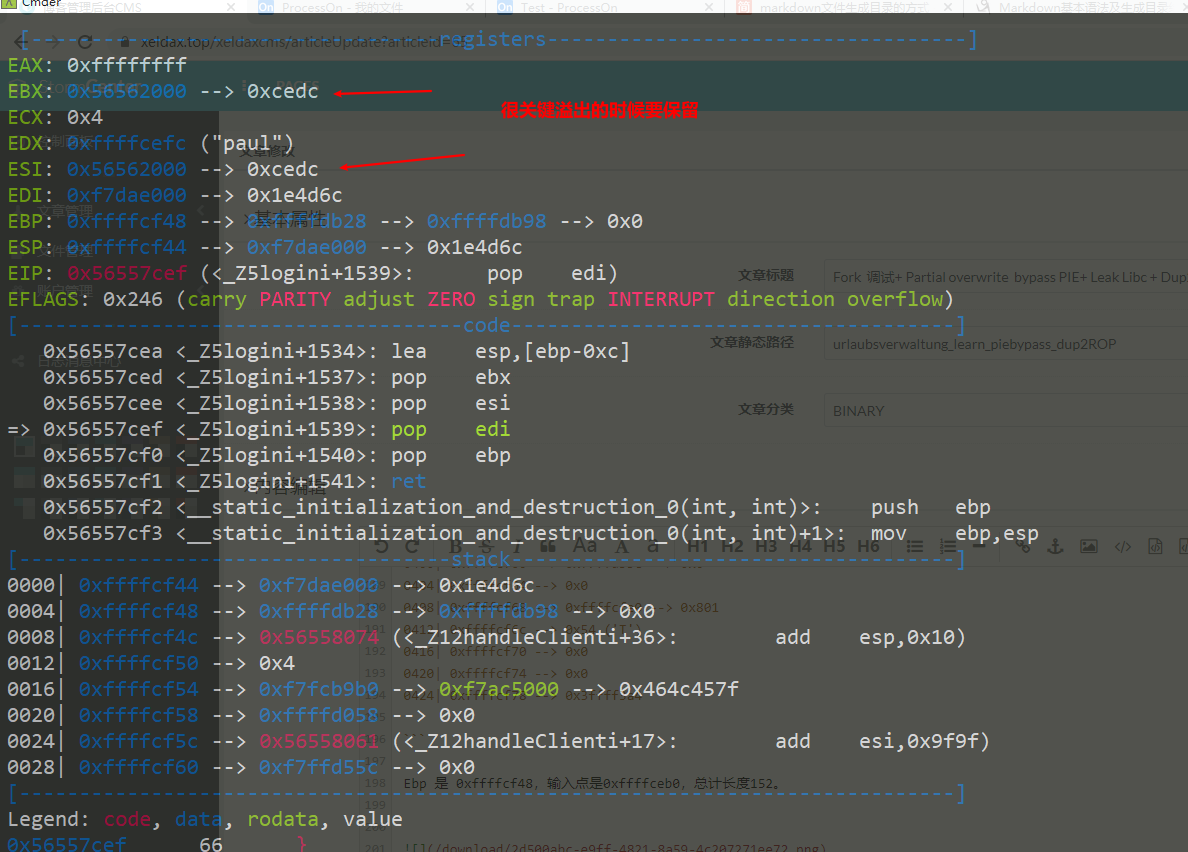Click the 0x56558061 stack value

click(x=318, y=741)
